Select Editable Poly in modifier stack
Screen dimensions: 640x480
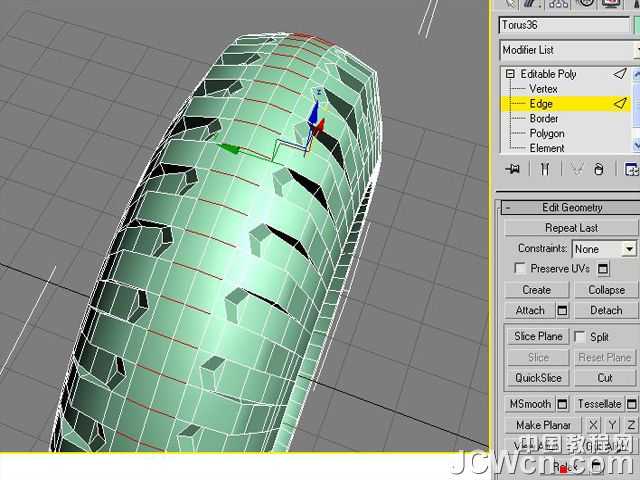(548, 74)
